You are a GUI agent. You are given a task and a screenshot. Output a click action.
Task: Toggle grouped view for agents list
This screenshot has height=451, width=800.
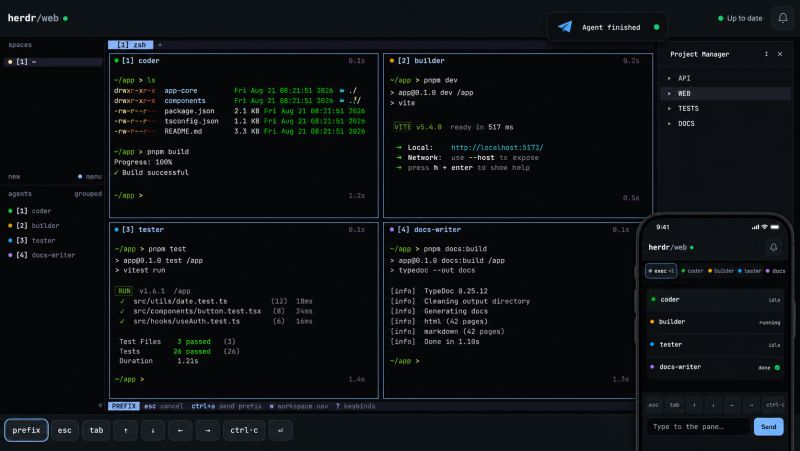(88, 194)
